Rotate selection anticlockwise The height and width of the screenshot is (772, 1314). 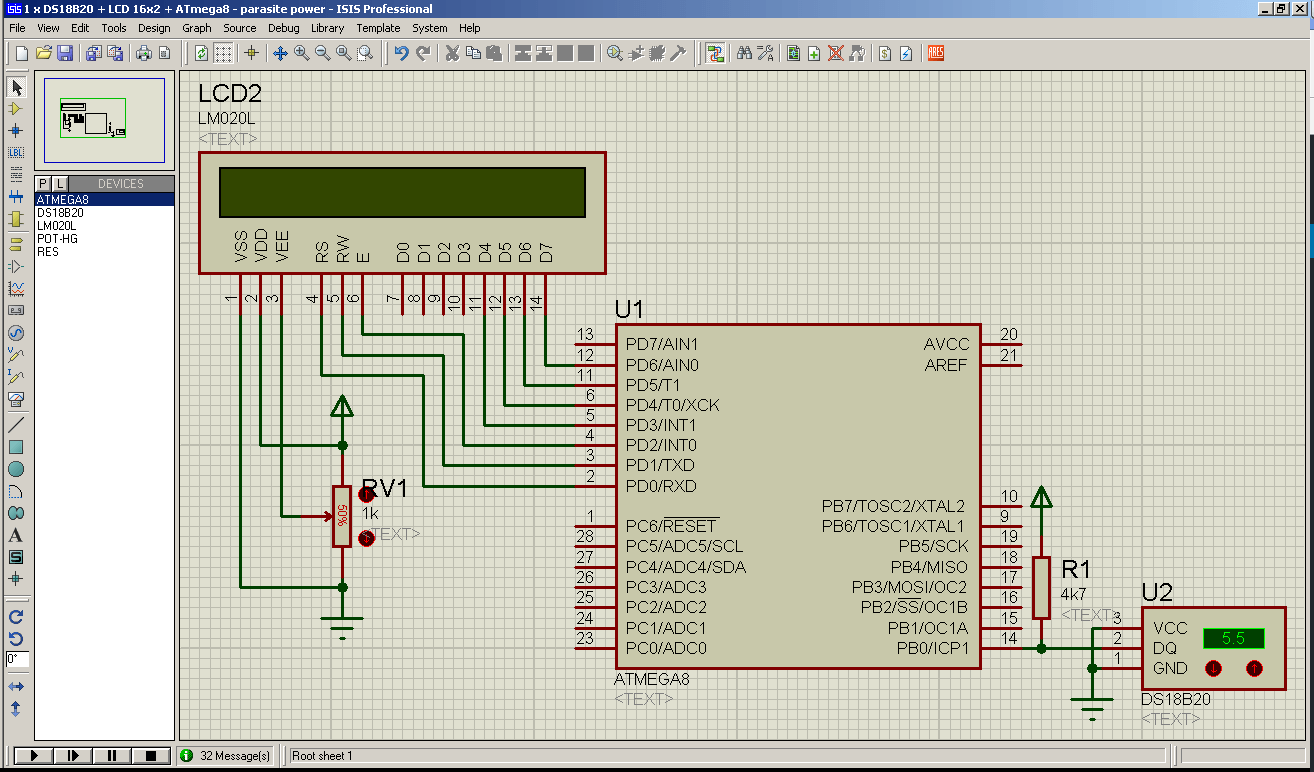pyautogui.click(x=16, y=638)
